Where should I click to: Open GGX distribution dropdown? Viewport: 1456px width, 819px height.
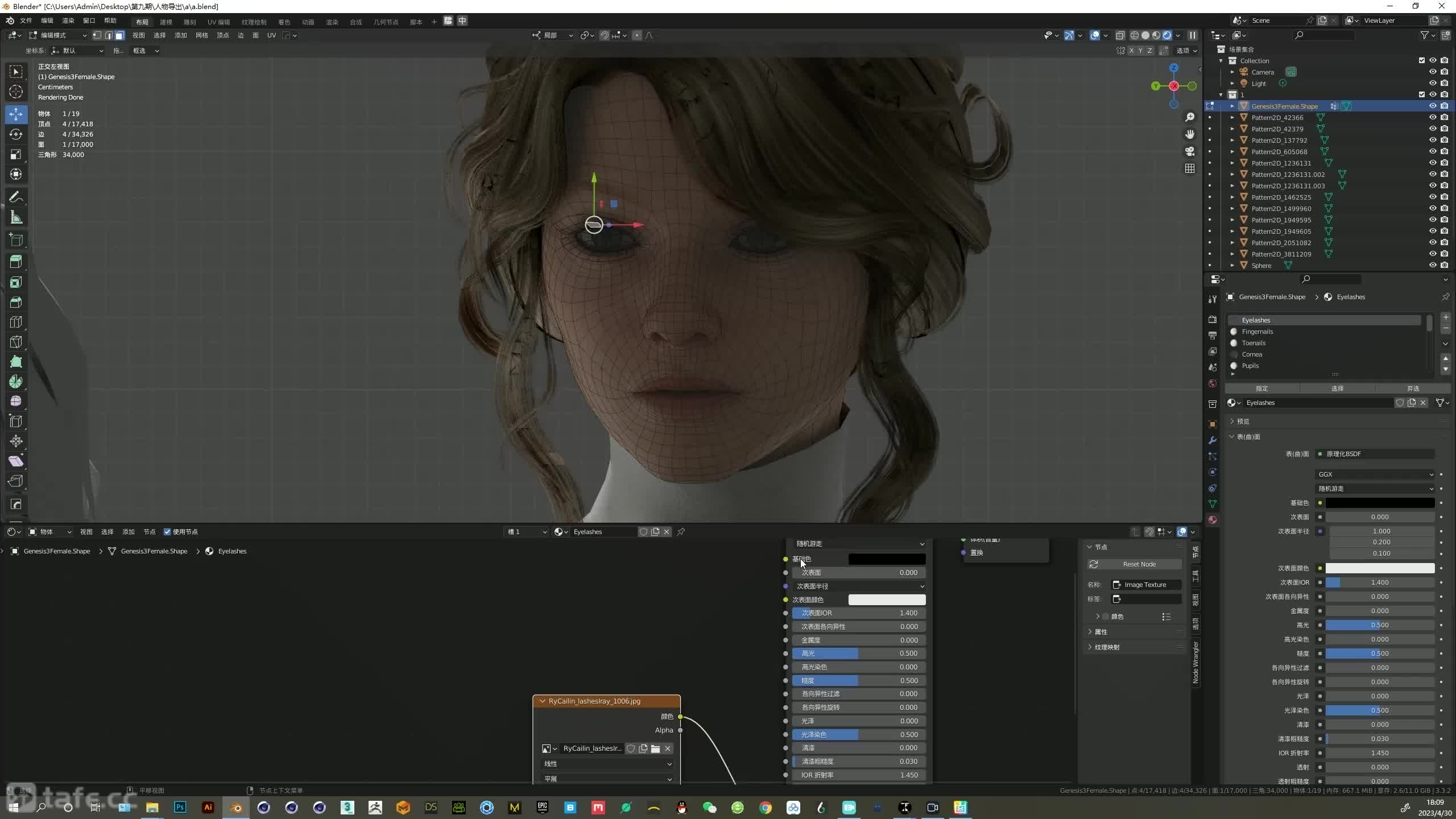pos(1374,474)
